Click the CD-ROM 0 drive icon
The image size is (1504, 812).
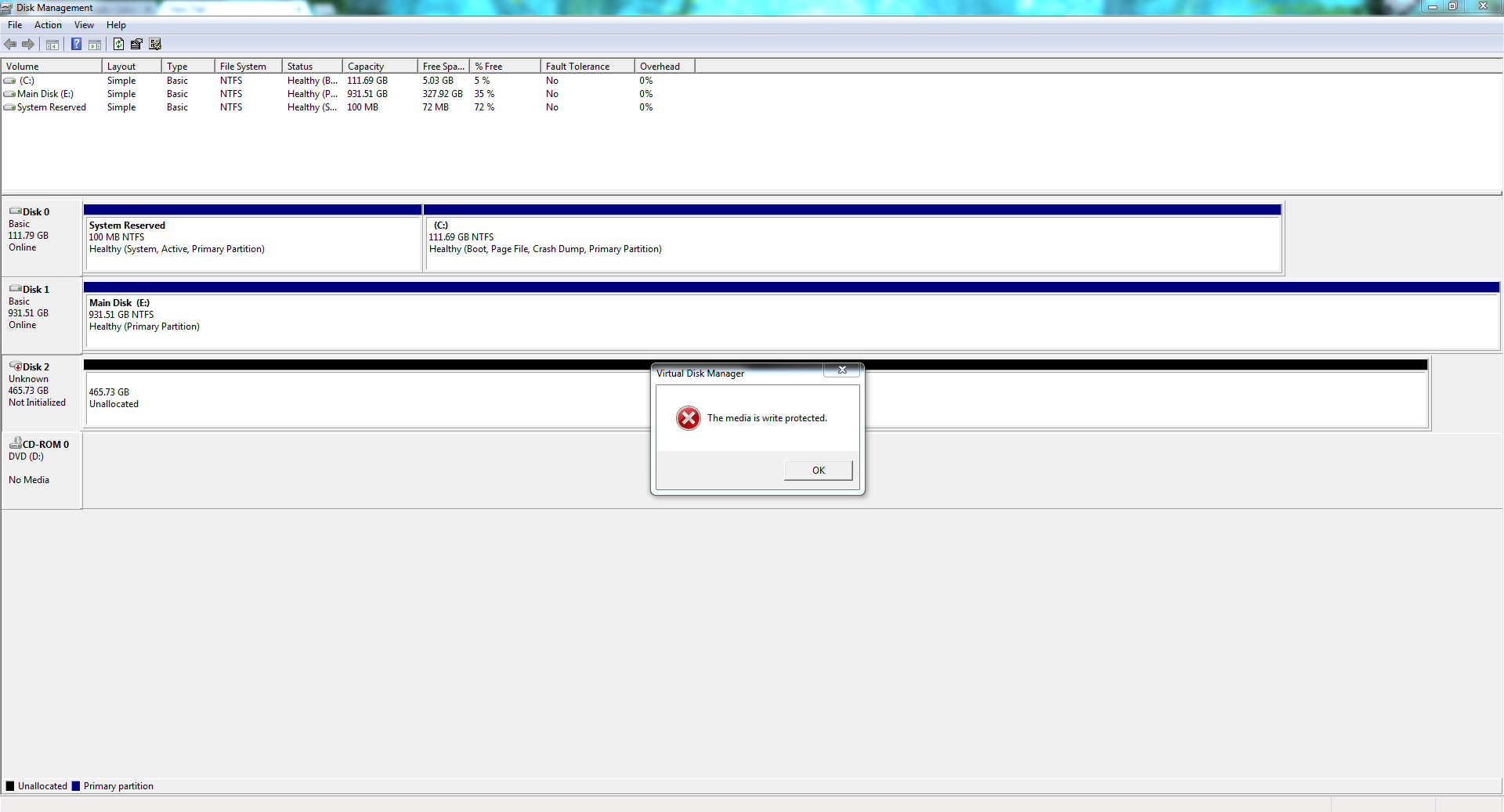tap(15, 443)
